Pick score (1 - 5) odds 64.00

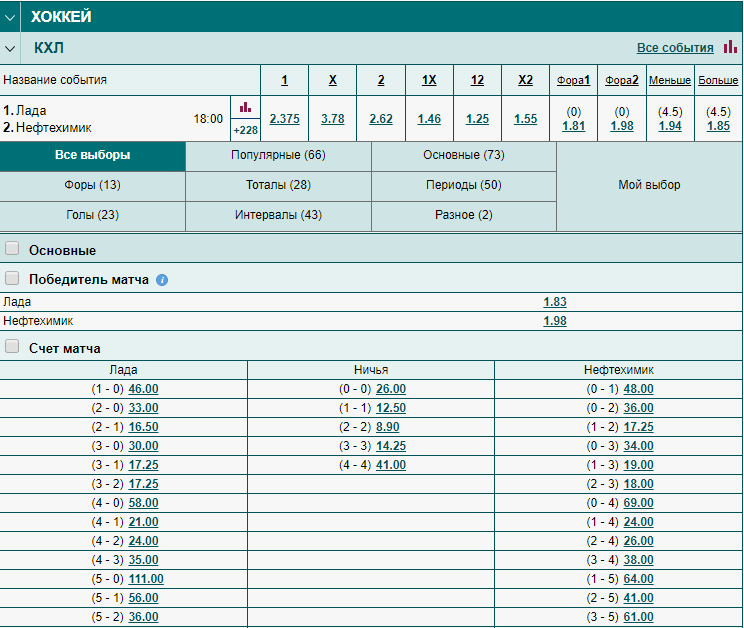pyautogui.click(x=638, y=579)
